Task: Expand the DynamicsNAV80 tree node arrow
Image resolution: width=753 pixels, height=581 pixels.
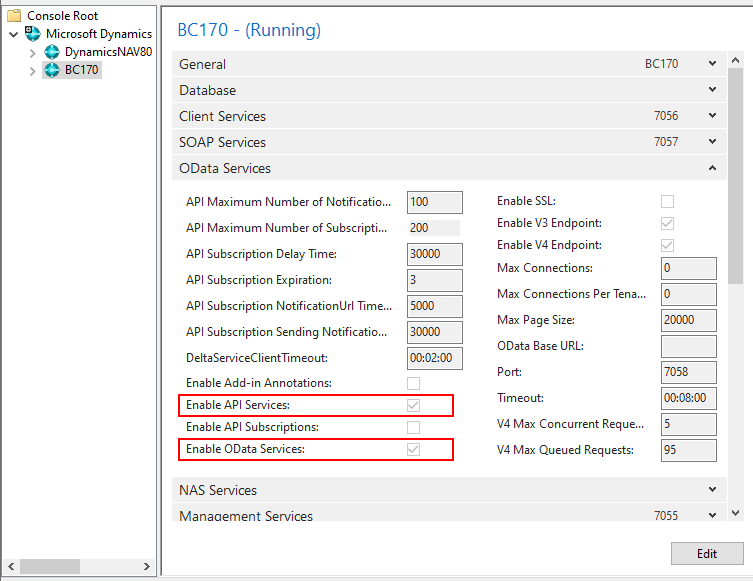Action: (33, 52)
